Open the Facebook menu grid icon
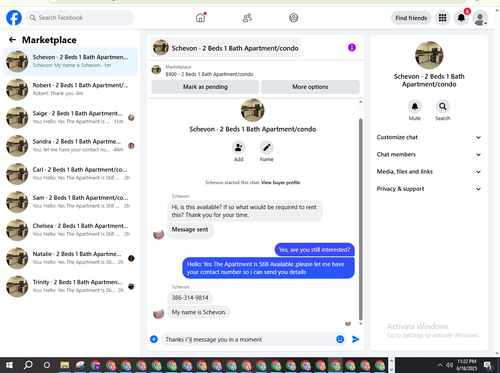The width and height of the screenshot is (500, 373). [442, 18]
